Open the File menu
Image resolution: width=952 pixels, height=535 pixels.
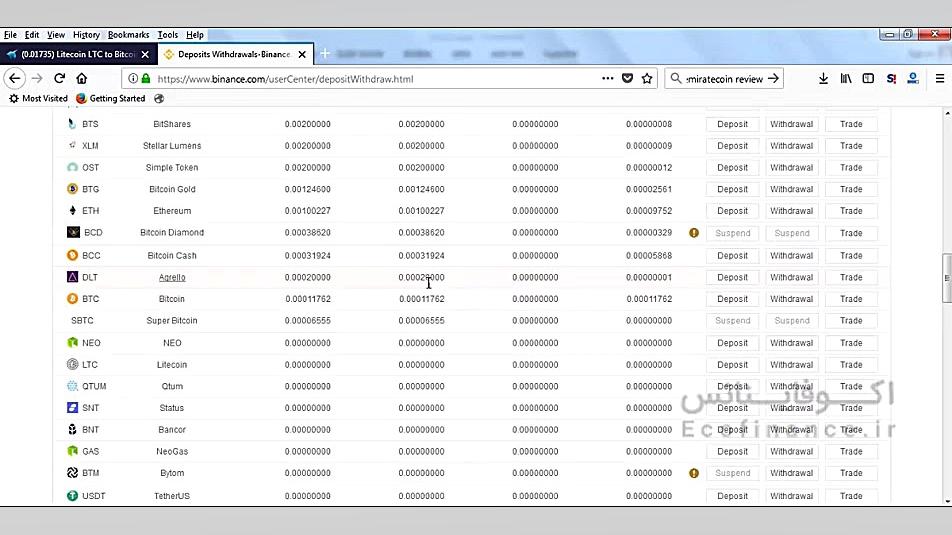coord(10,35)
